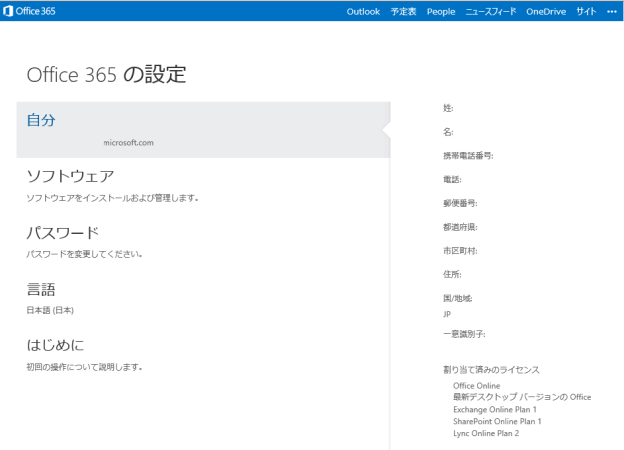This screenshot has width=624, height=450.
Task: Click the Office 365 の設定 page heading
Action: [x=106, y=74]
